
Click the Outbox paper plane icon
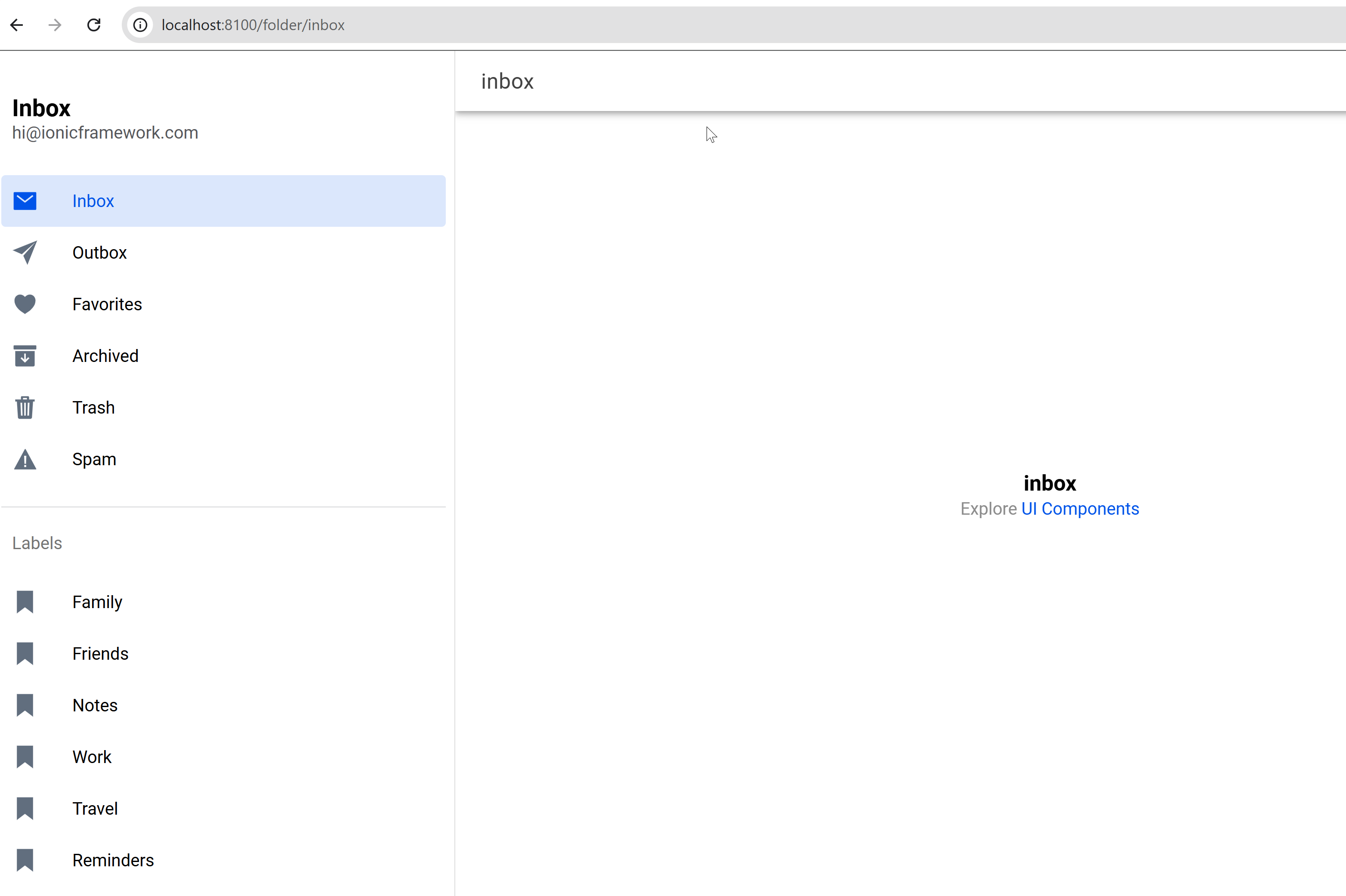pos(25,253)
